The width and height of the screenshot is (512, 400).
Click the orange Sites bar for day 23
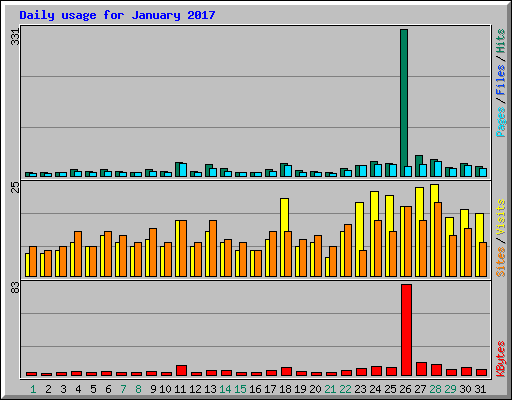pos(363,263)
